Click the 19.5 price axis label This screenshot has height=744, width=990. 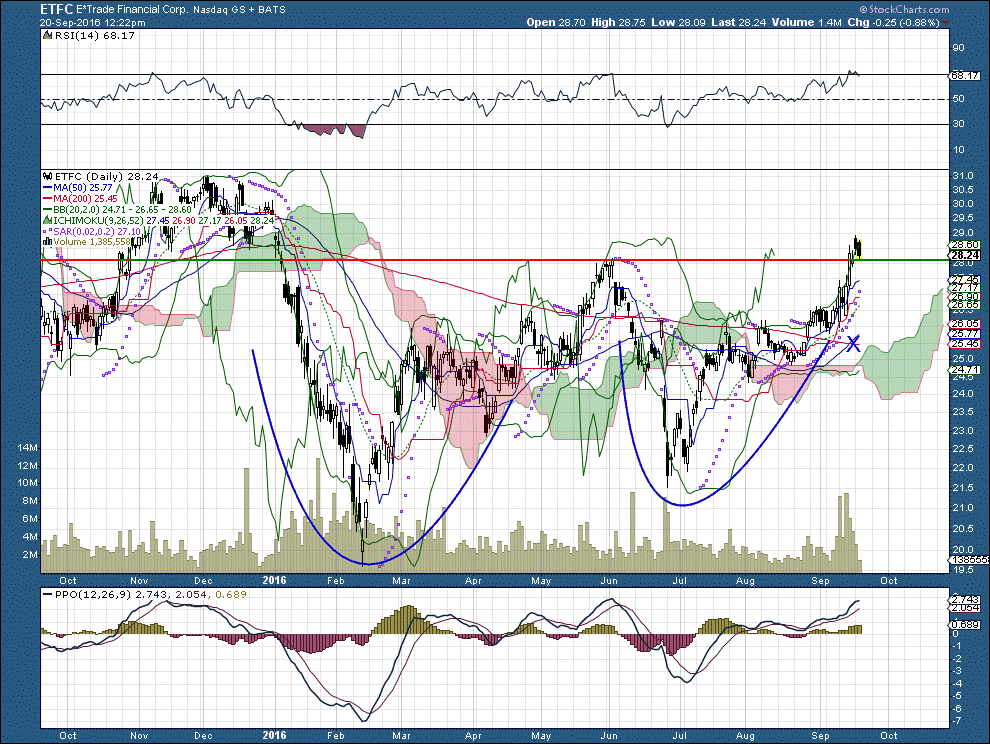962,569
